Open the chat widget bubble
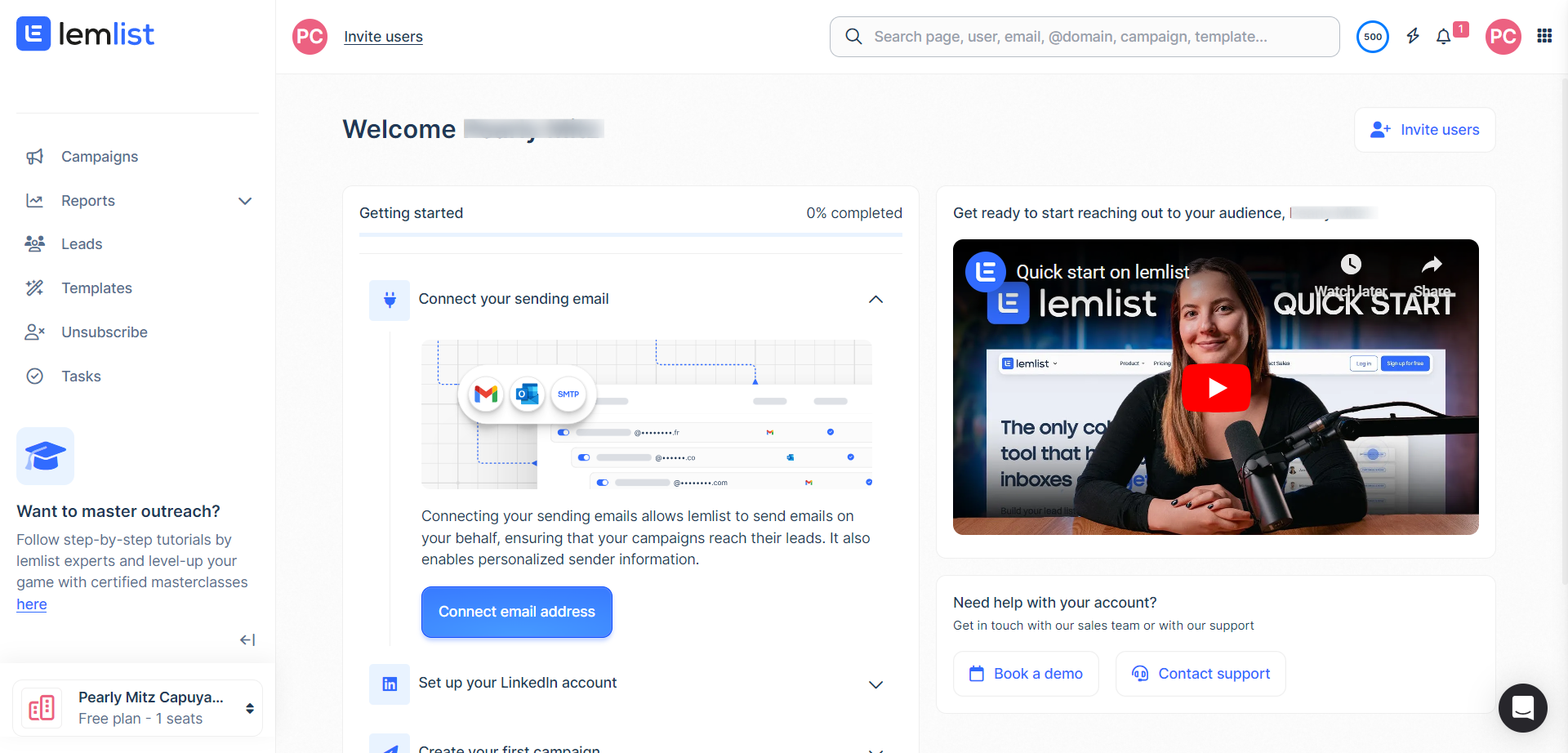The height and width of the screenshot is (753, 1568). (x=1522, y=707)
